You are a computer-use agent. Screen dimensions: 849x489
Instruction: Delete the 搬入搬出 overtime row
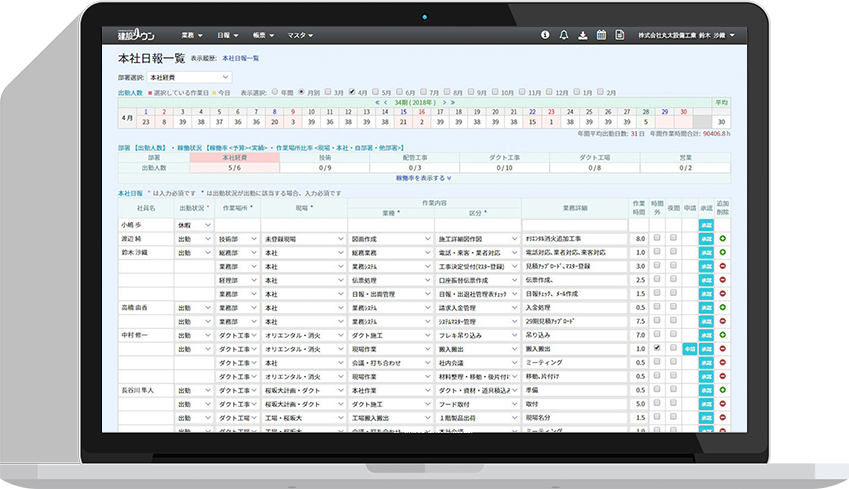722,349
